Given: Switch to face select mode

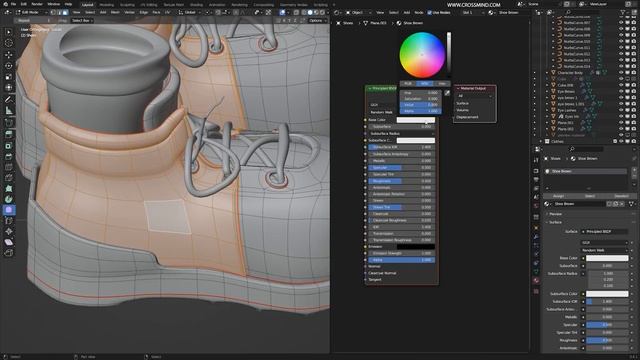Looking at the screenshot, I should click(65, 12).
